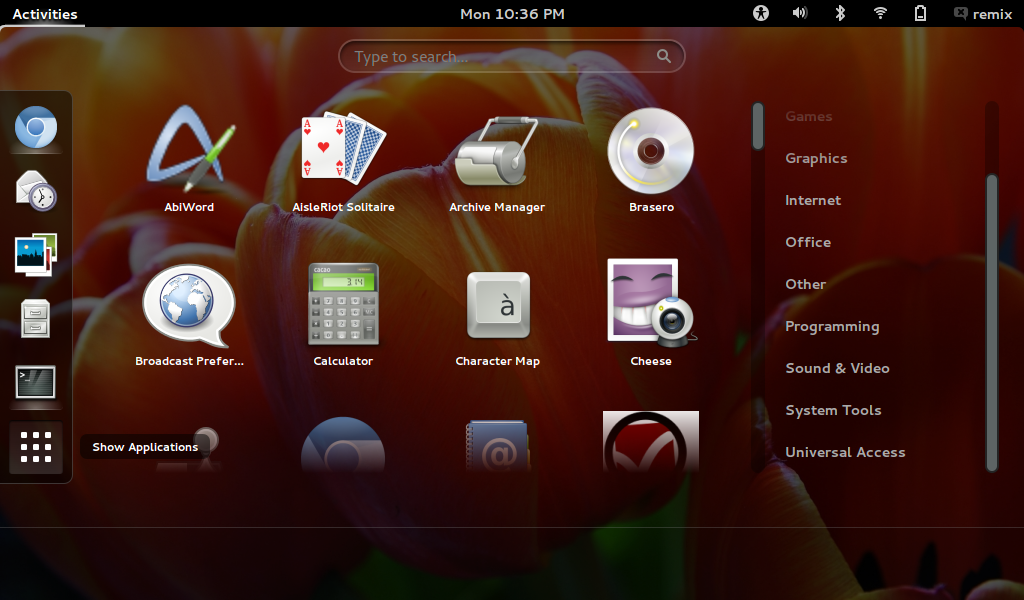Click the Show Applications grid button
The height and width of the screenshot is (600, 1024).
[x=36, y=448]
